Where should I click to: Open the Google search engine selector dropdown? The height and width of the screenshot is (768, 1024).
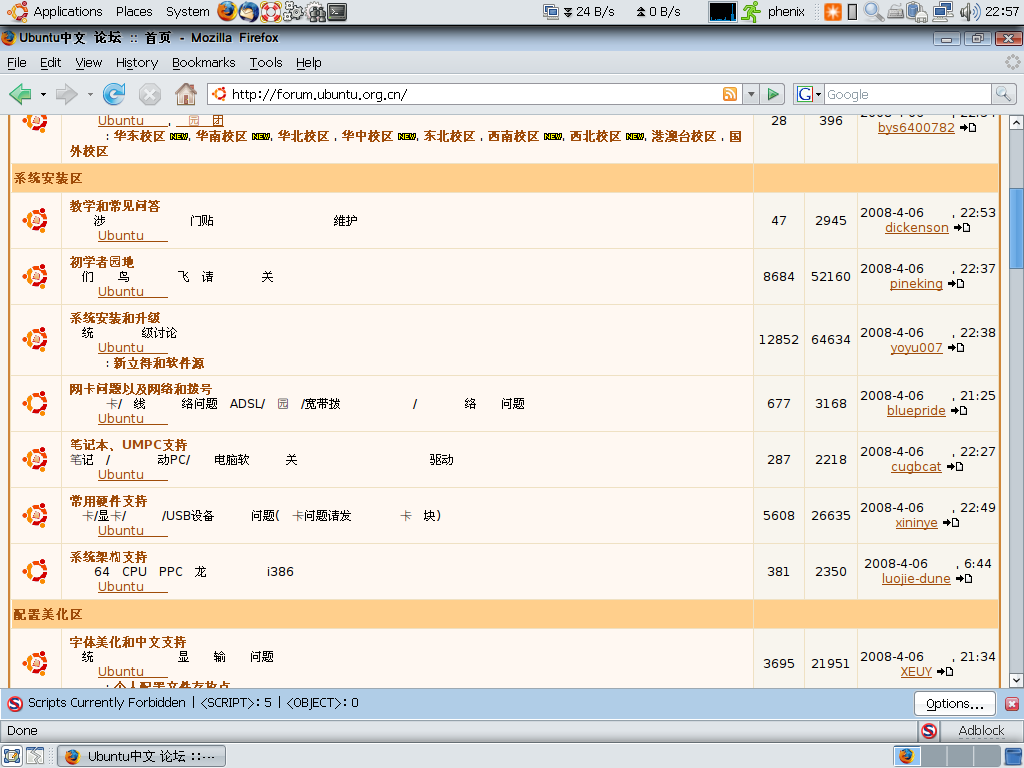[808, 94]
